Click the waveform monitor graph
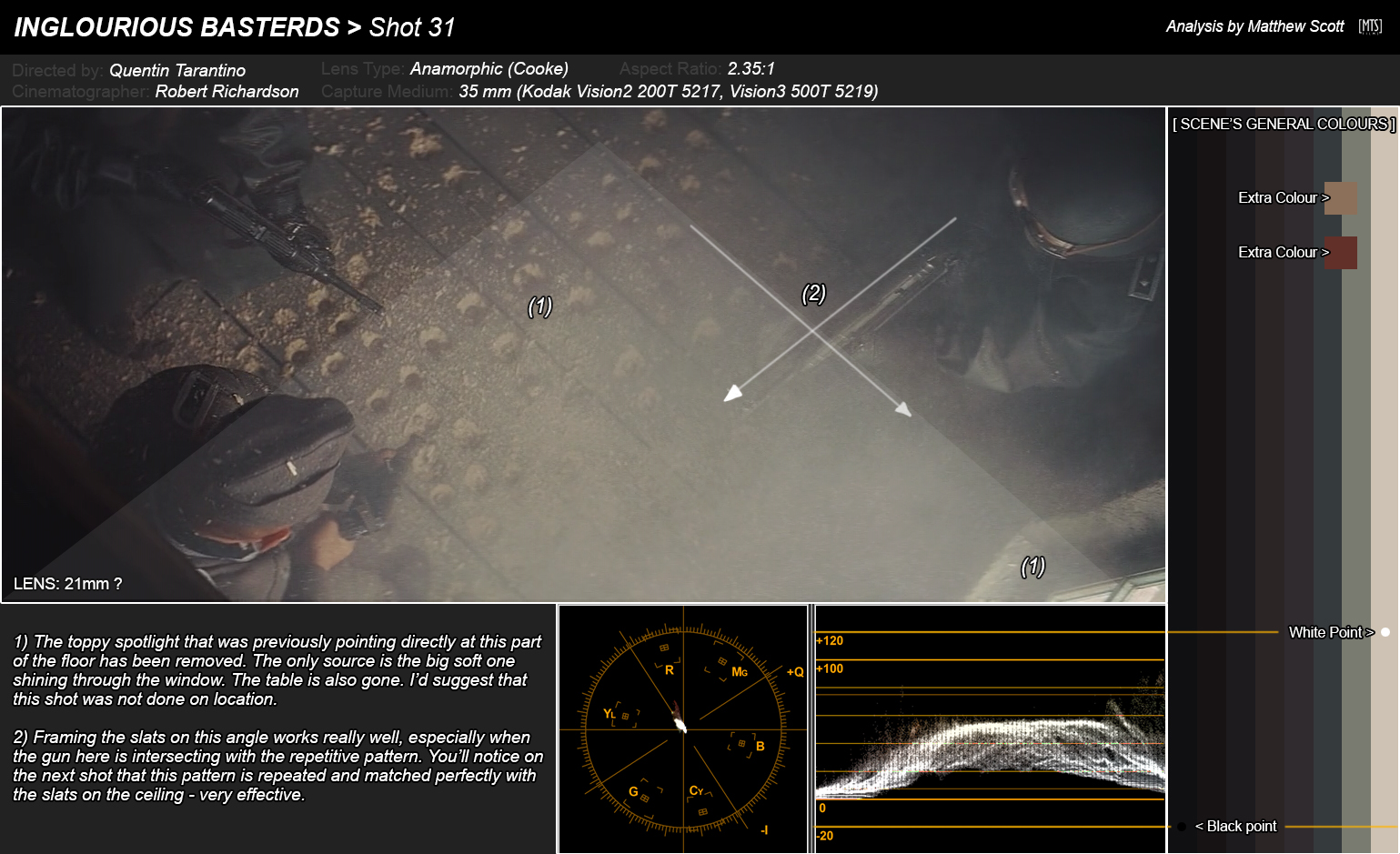This screenshot has height=854, width=1400. (991, 729)
